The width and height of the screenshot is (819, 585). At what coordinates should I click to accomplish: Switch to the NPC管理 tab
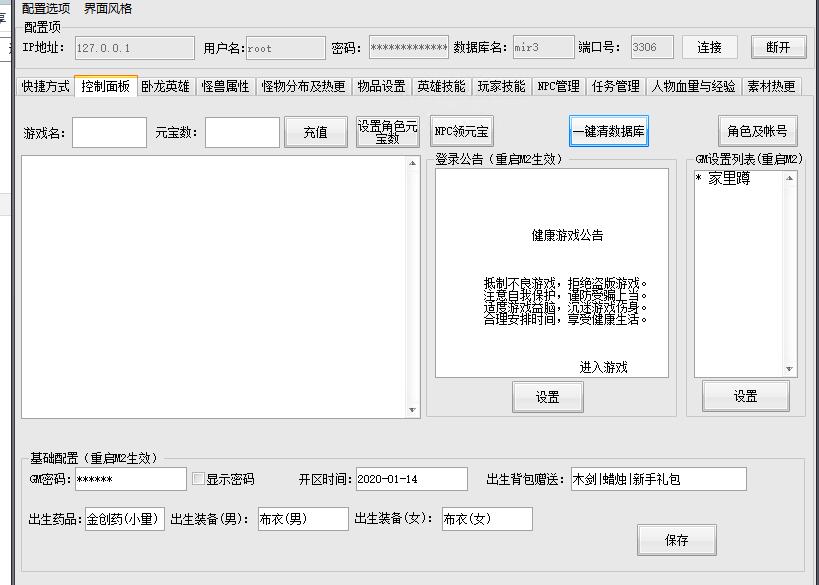558,87
